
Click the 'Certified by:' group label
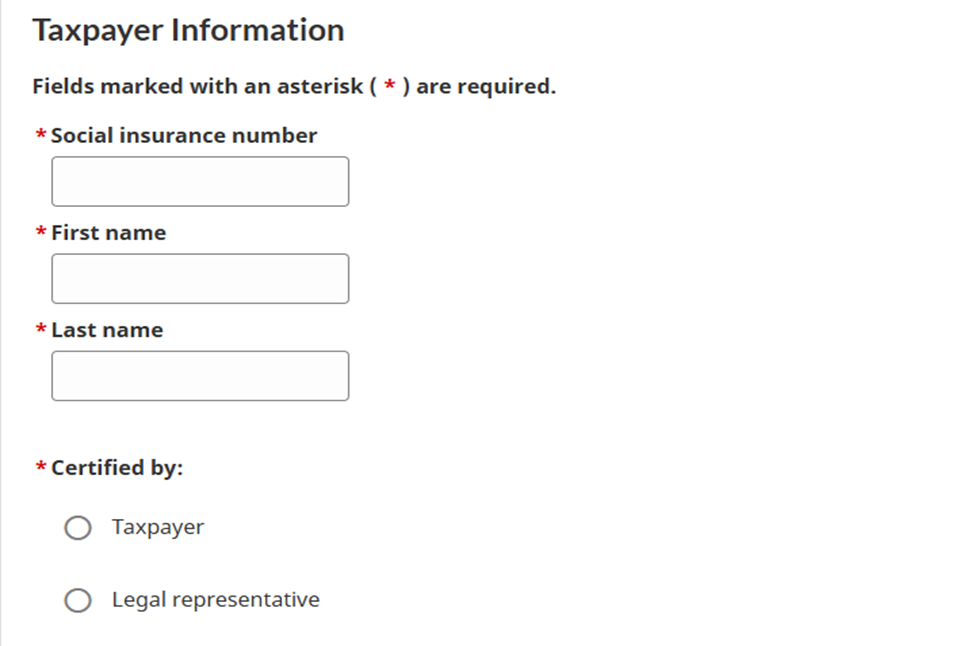[118, 467]
